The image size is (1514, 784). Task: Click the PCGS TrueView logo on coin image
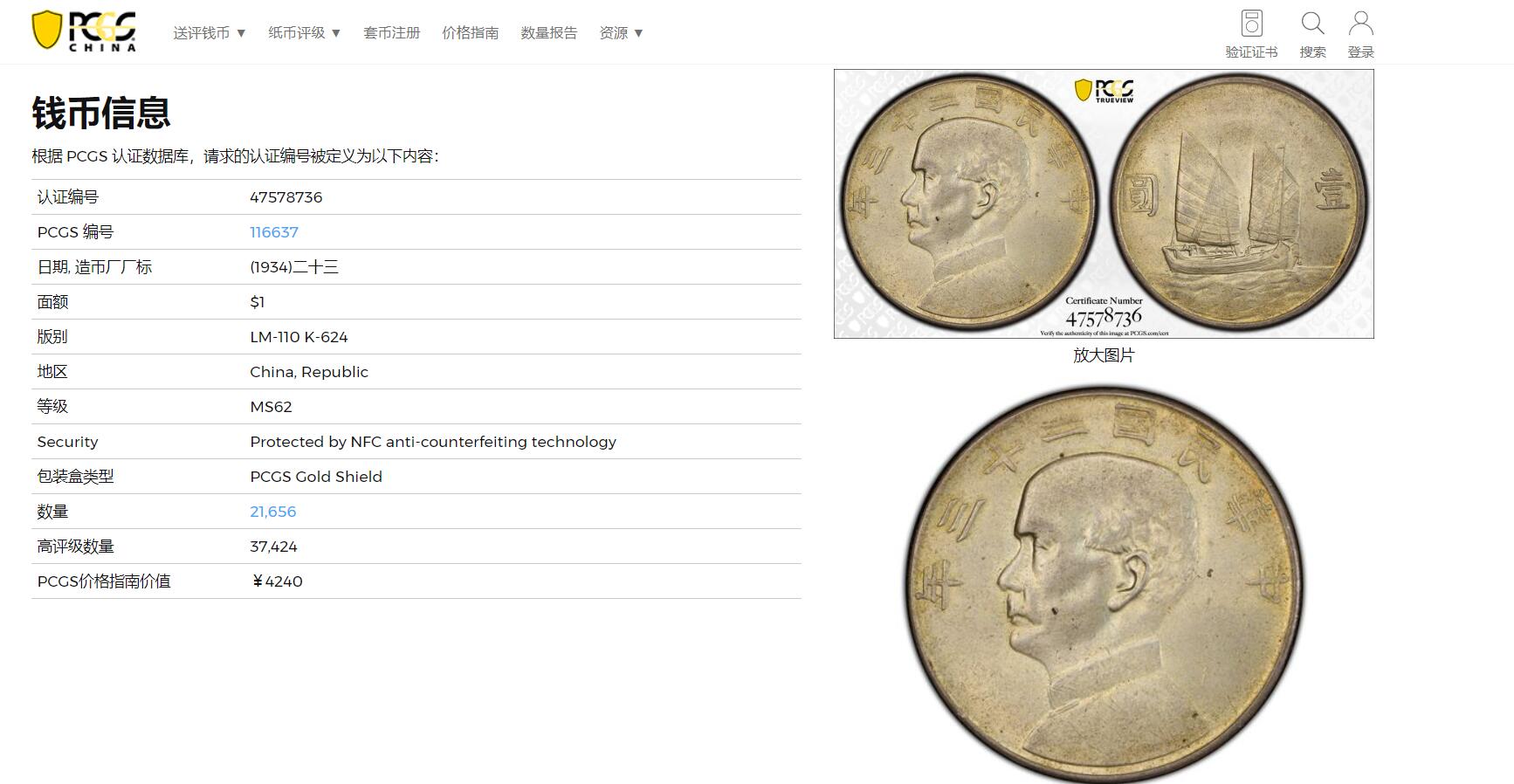coord(1104,90)
